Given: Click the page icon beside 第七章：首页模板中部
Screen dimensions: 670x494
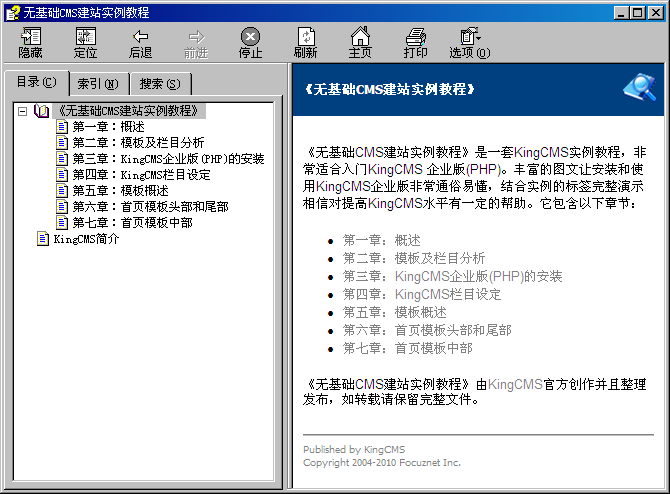Looking at the screenshot, I should (62, 223).
